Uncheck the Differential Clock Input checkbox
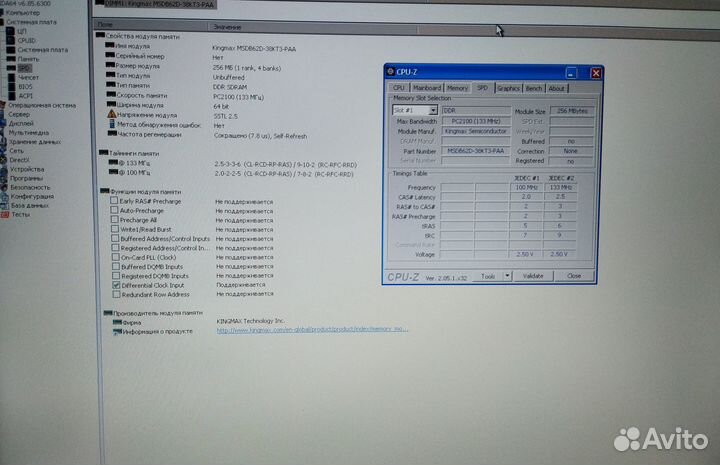Viewport: 720px width, 465px height. pyautogui.click(x=116, y=285)
